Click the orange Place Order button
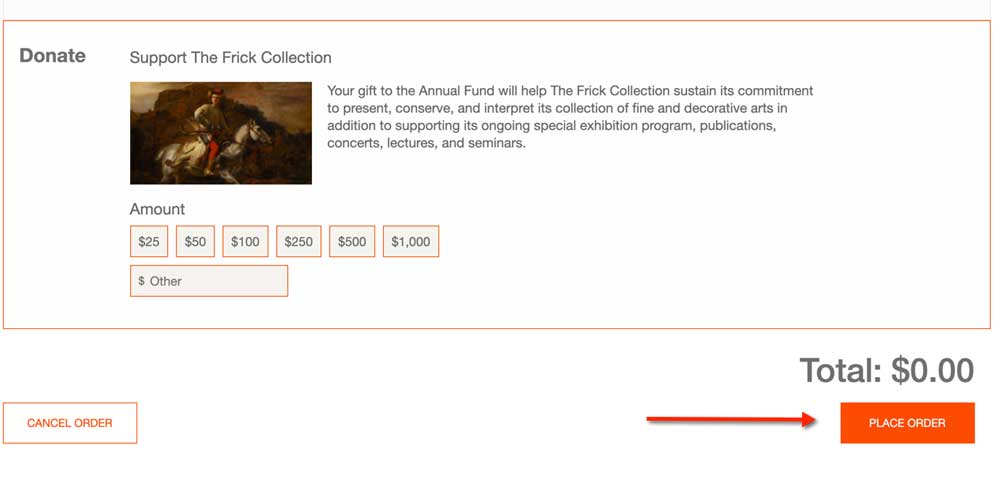The image size is (1000, 482). click(907, 423)
